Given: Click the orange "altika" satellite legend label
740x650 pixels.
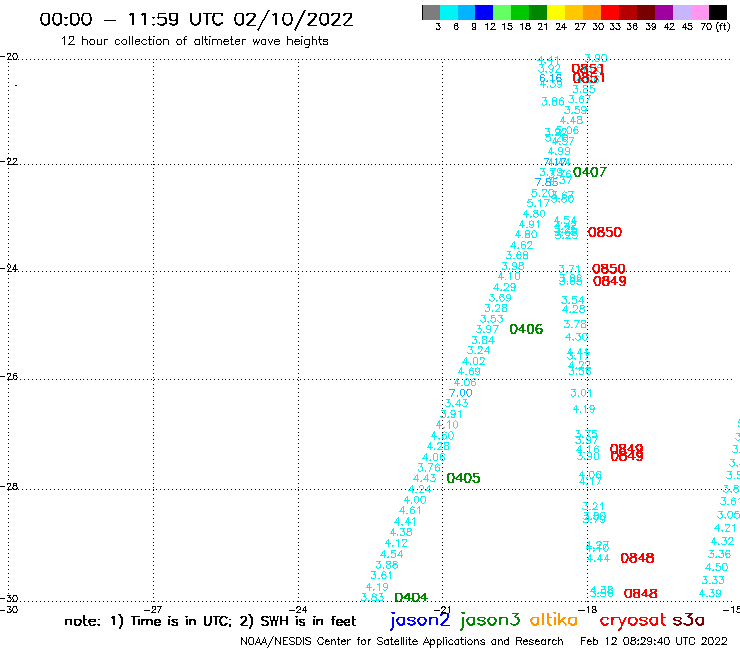Looking at the screenshot, I should (554, 620).
